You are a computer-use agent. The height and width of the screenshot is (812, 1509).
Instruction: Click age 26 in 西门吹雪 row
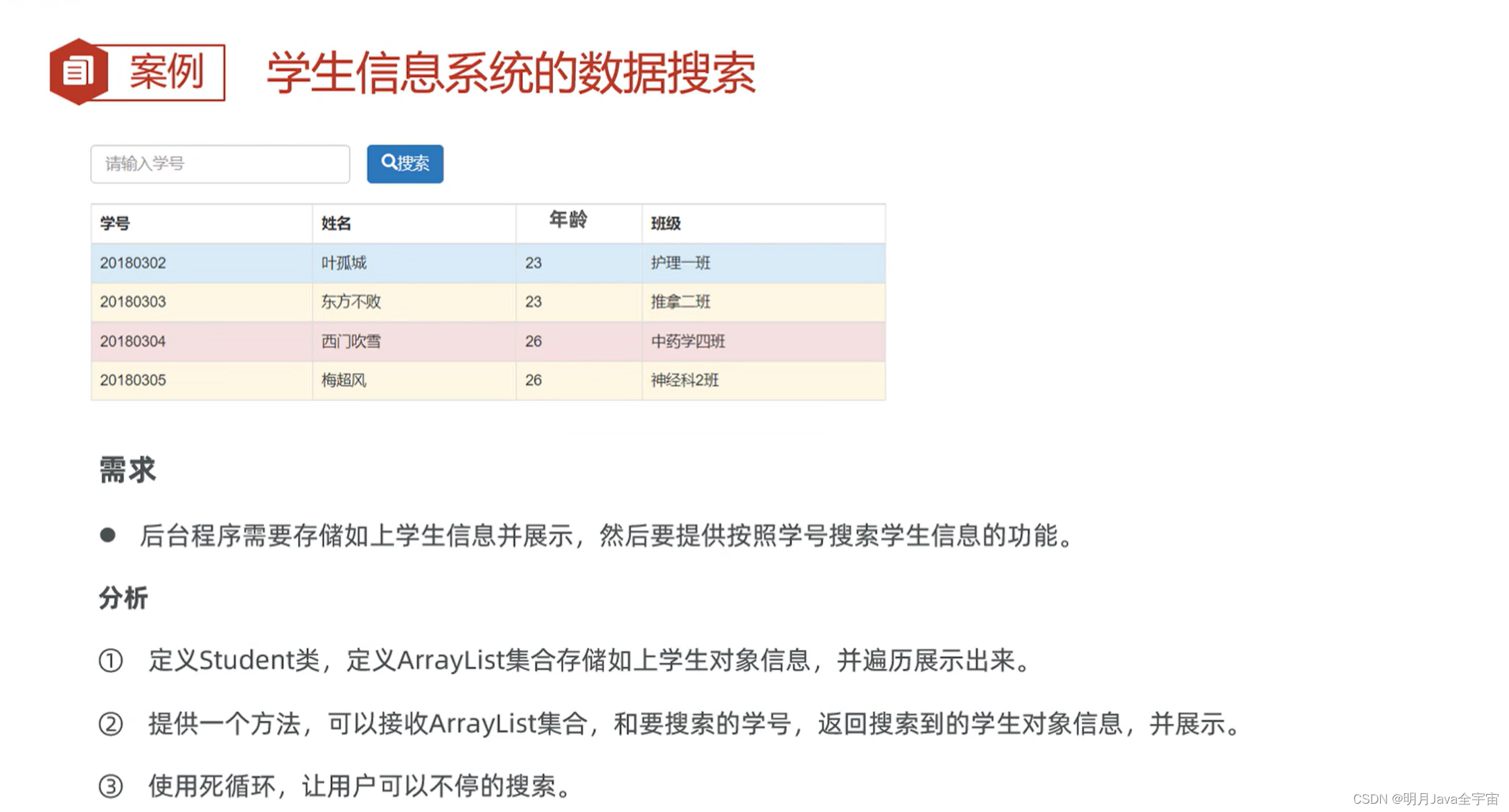[533, 341]
